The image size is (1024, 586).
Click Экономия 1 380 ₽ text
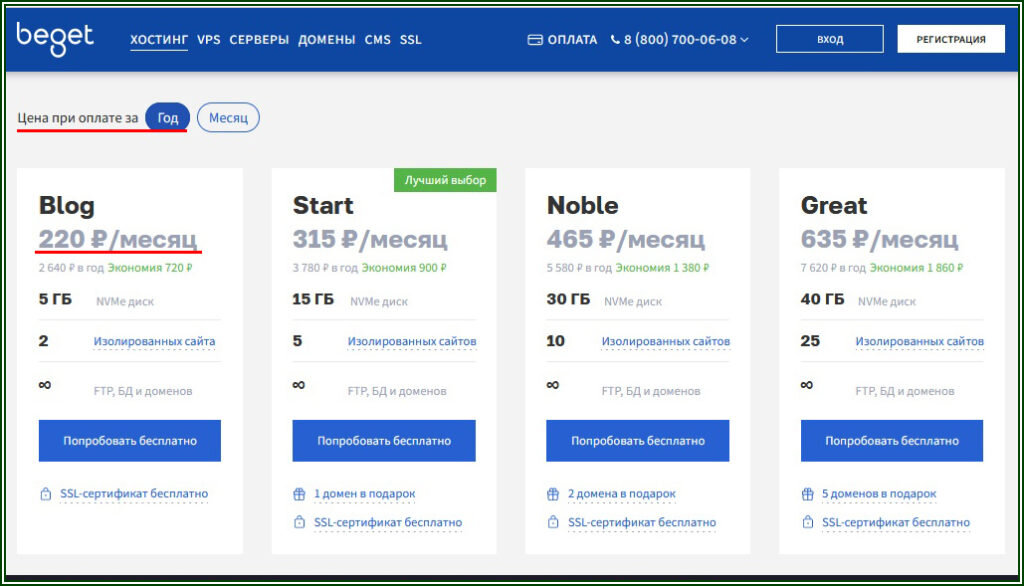pos(662,268)
